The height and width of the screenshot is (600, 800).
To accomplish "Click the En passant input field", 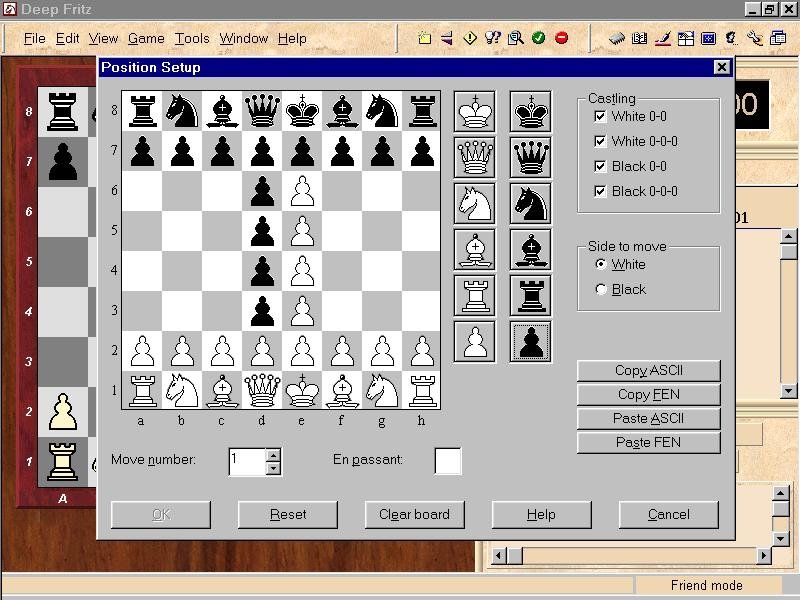I will (x=448, y=461).
